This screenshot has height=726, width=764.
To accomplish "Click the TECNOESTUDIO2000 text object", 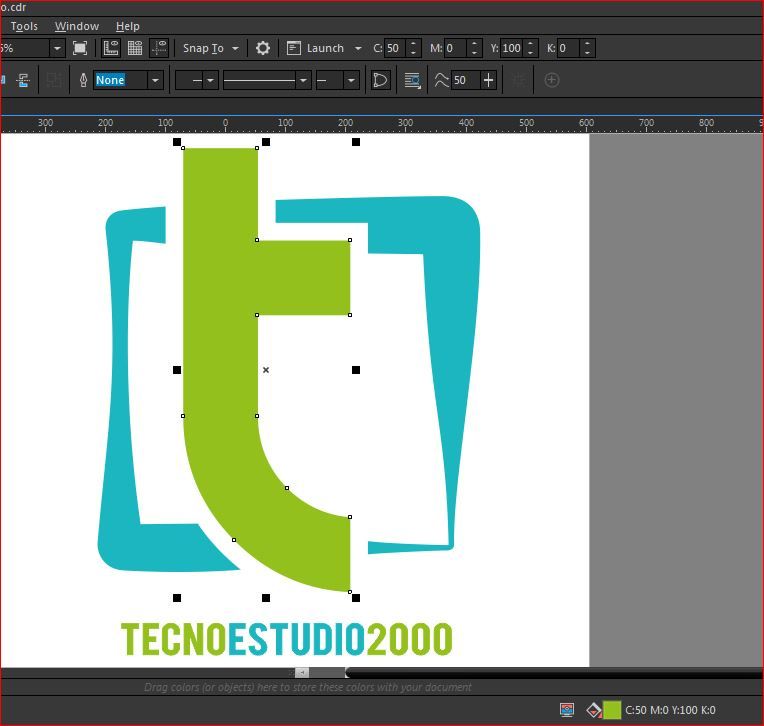I will (x=286, y=638).
